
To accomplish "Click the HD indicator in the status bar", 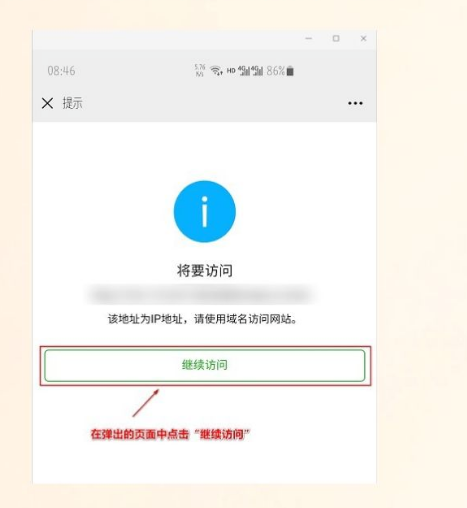I will tap(231, 71).
